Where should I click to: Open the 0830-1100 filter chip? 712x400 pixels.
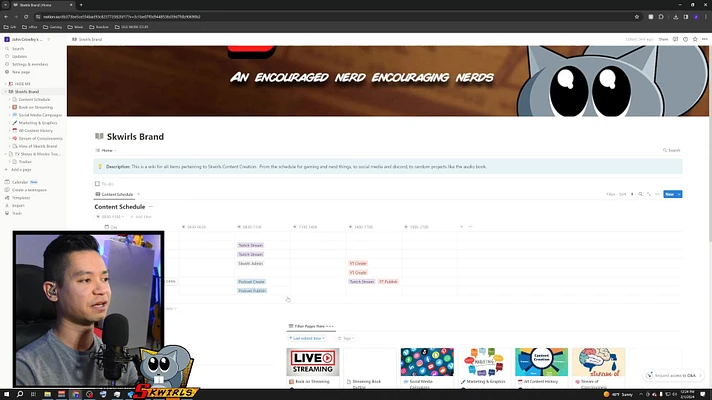[110, 217]
